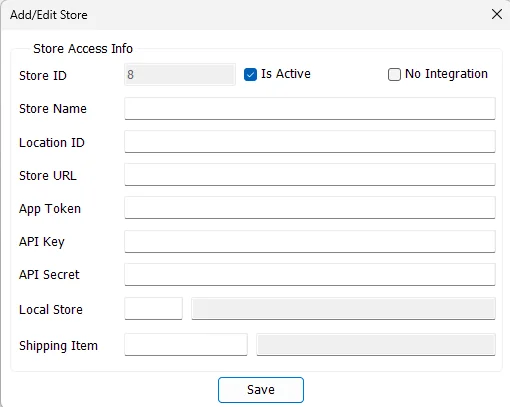Image resolution: width=510 pixels, height=407 pixels.
Task: Click the Add/Edit Store window title
Action: point(49,15)
